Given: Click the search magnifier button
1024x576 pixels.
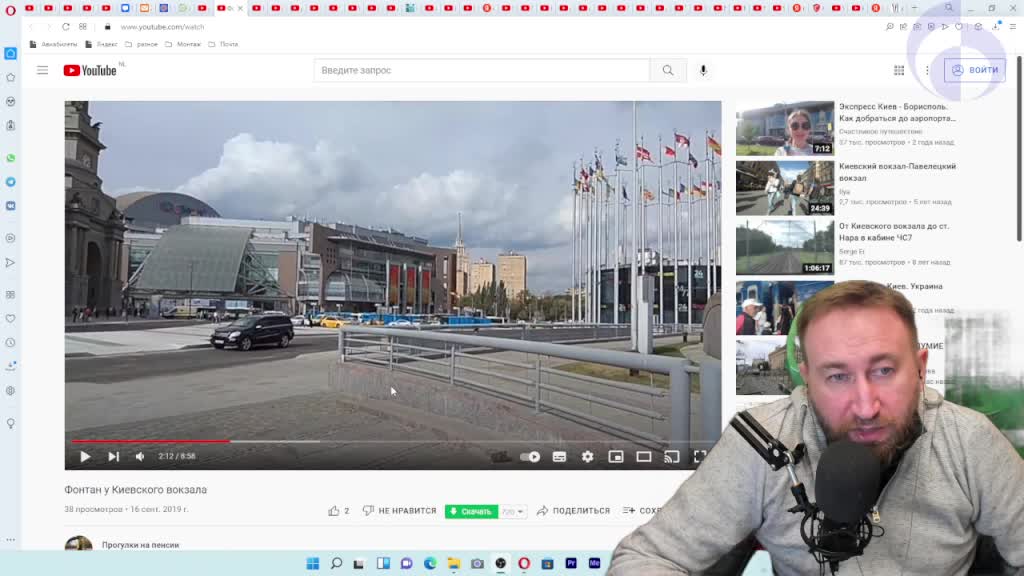Looking at the screenshot, I should (x=667, y=70).
